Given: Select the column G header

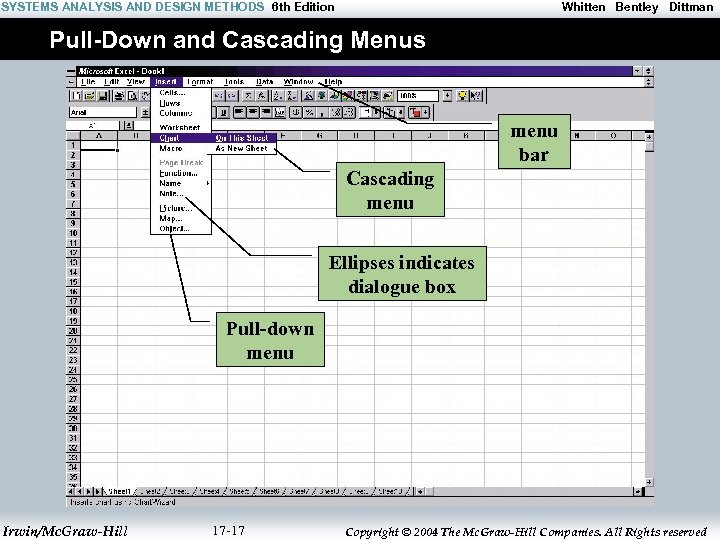Looking at the screenshot, I should [x=319, y=135].
